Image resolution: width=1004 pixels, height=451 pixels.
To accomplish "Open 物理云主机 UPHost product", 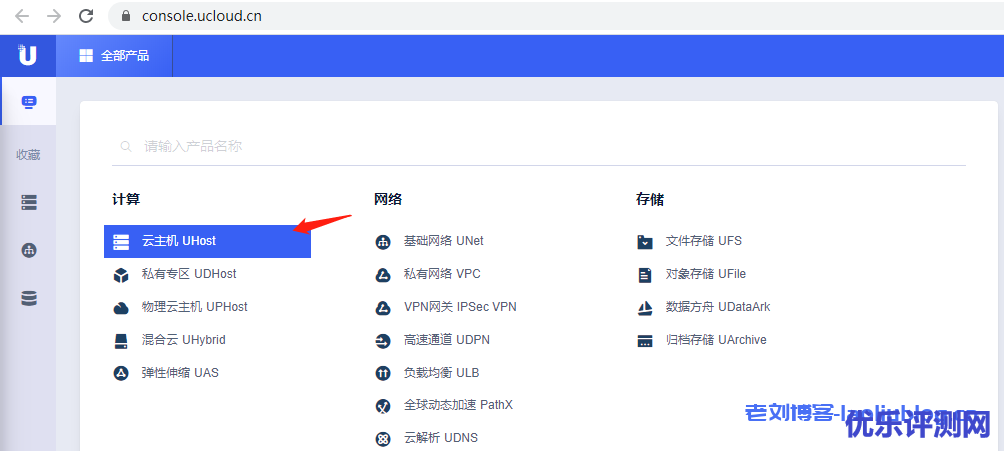I will point(195,307).
